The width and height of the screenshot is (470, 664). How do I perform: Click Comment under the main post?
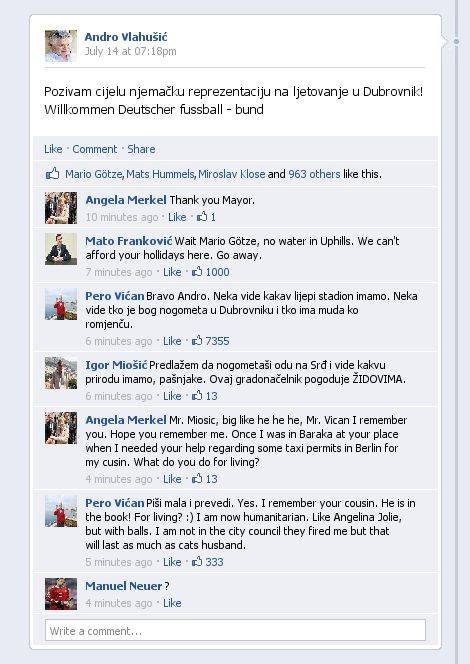[94, 149]
